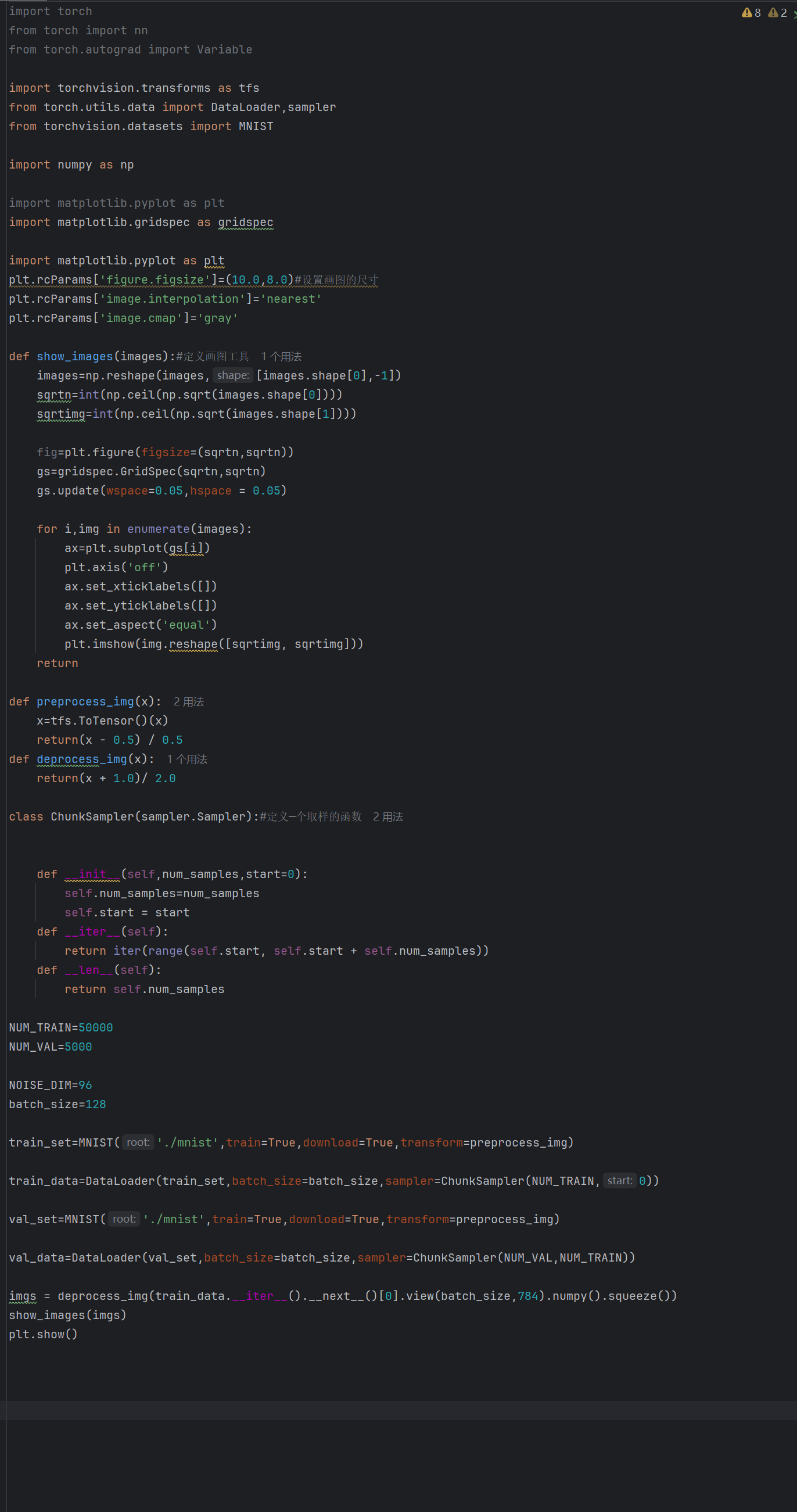Click the underlined __init__ method name

coord(92,874)
